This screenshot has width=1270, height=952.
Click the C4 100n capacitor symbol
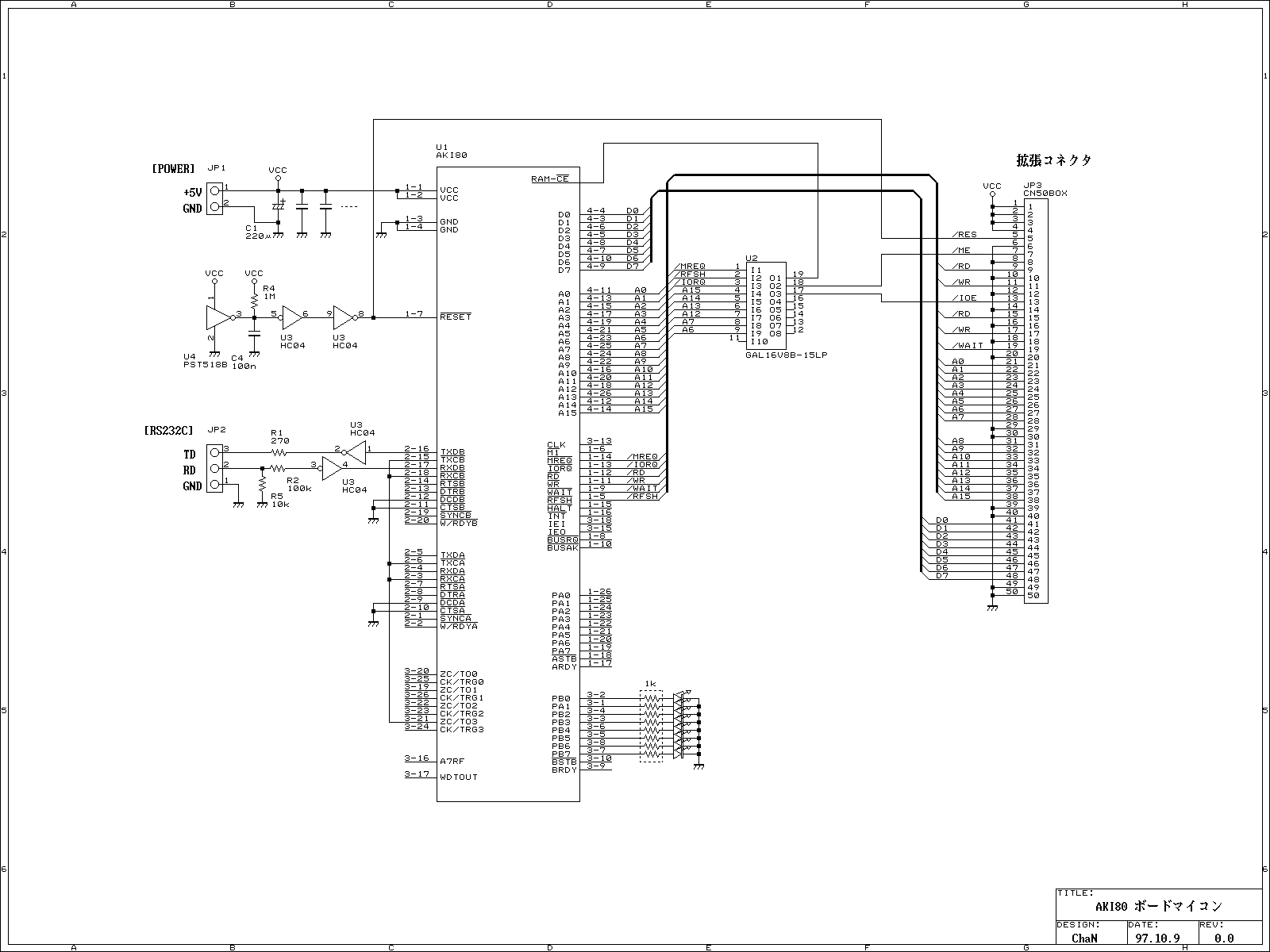point(254,335)
